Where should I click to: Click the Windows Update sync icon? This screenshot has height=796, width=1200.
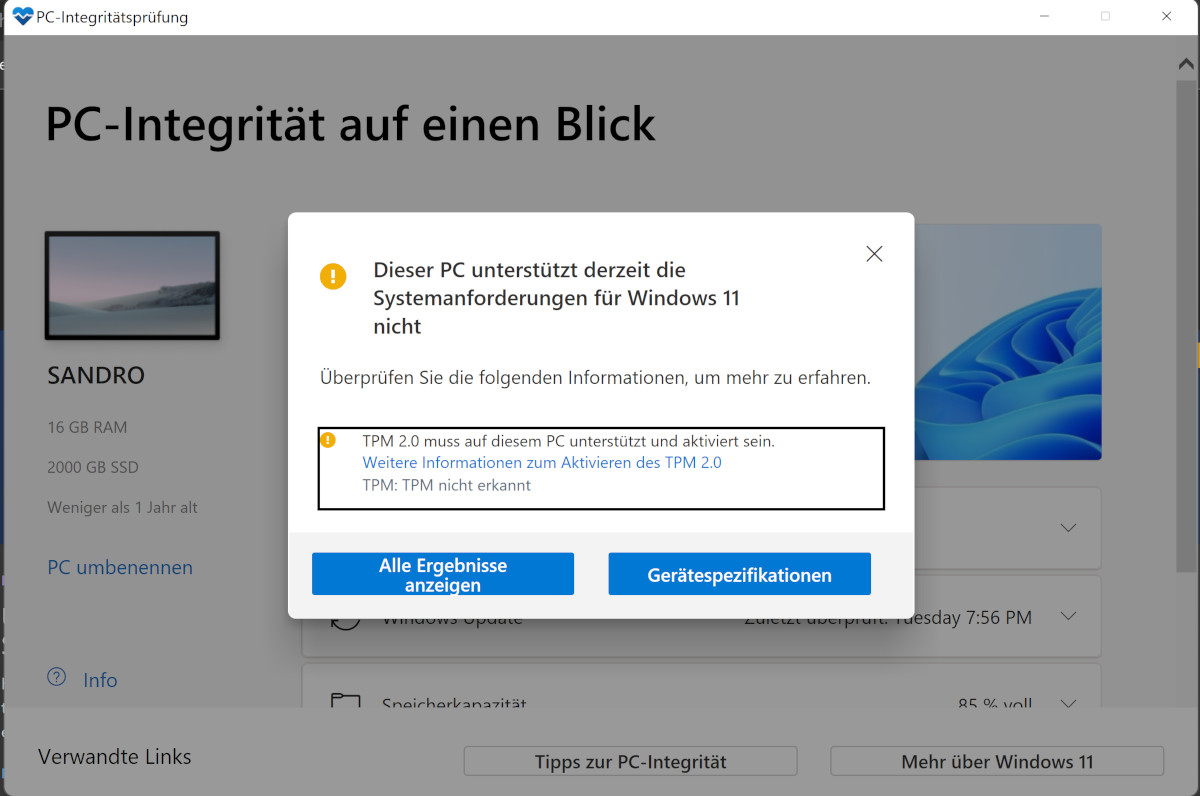(x=345, y=620)
